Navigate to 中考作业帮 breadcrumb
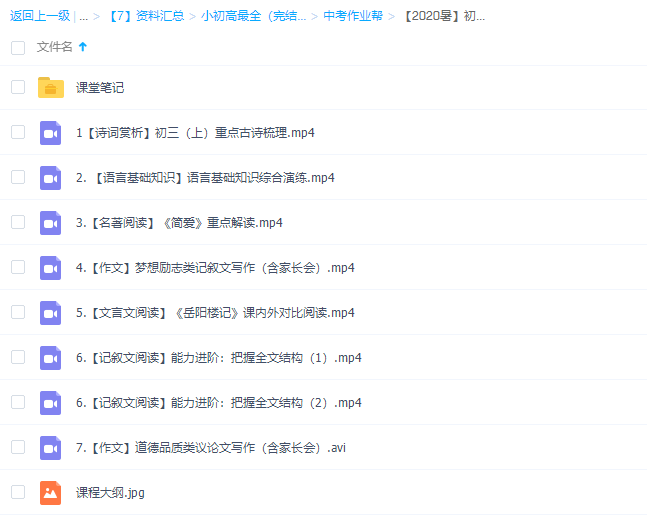The image size is (647, 516). pos(350,16)
